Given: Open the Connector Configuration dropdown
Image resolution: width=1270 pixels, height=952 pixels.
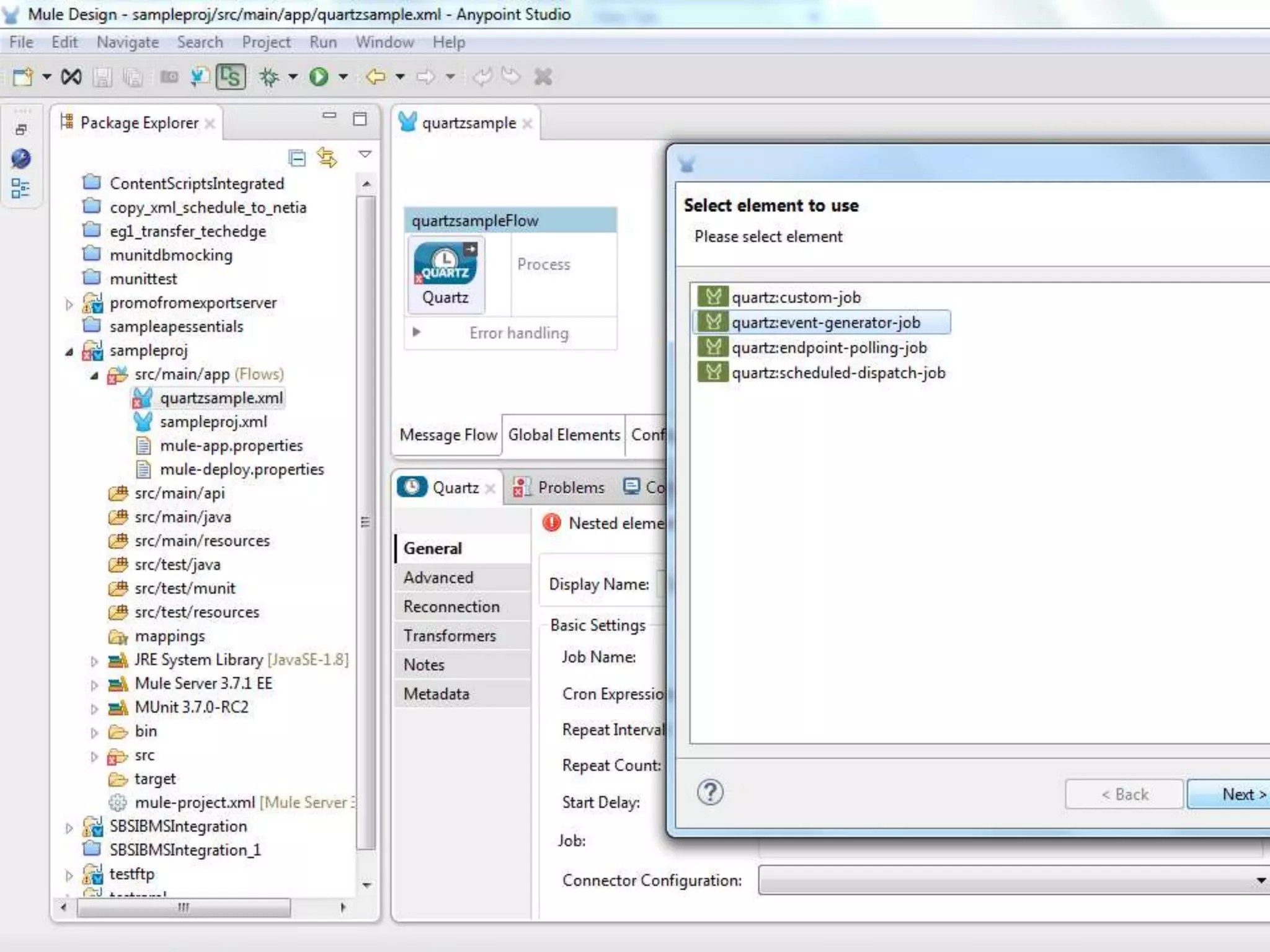Looking at the screenshot, I should (1260, 880).
